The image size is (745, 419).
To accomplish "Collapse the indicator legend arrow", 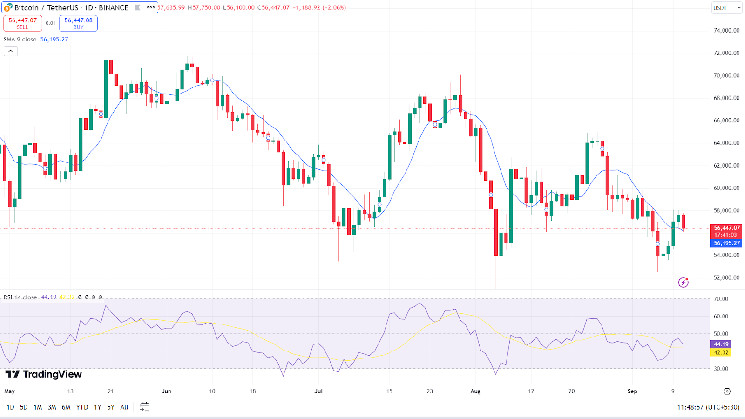I will click(10, 51).
